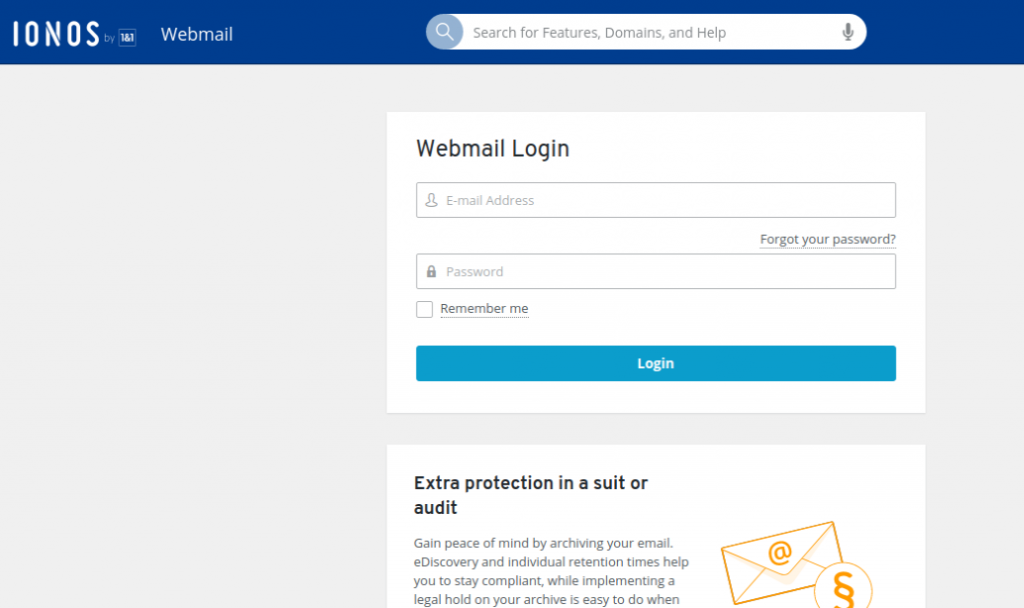Viewport: 1024px width, 608px height.
Task: Click the section-sign circle badge icon
Action: point(843,586)
